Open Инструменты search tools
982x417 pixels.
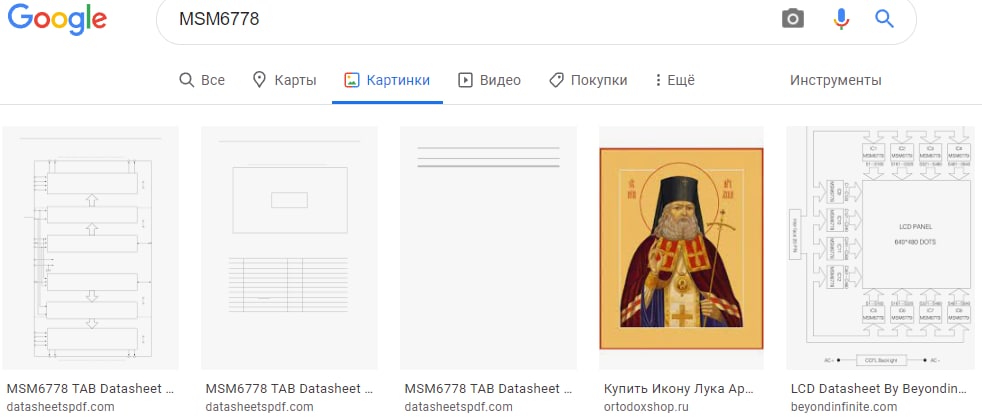pyautogui.click(x=835, y=80)
